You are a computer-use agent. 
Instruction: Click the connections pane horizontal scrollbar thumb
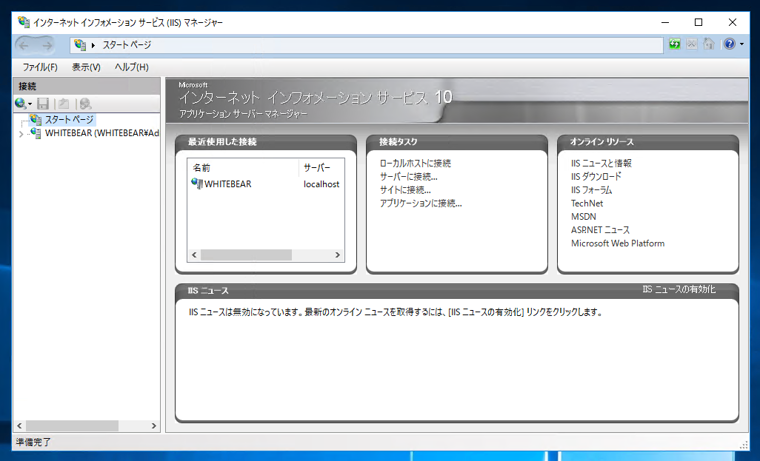pos(72,426)
